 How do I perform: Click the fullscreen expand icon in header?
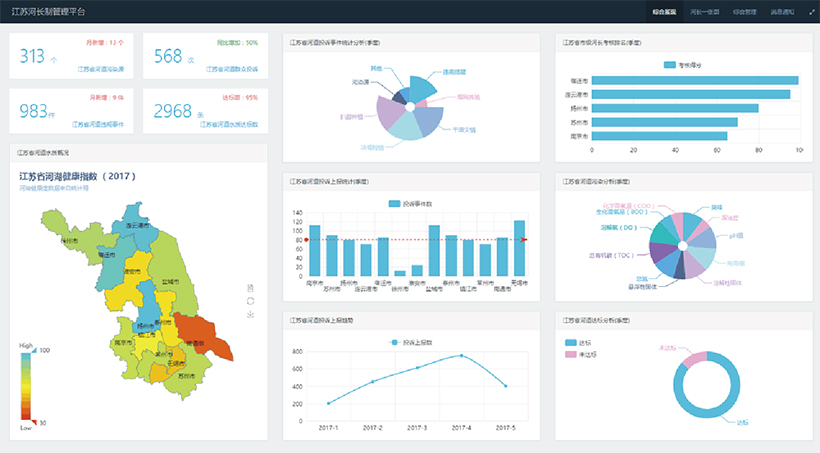click(x=810, y=11)
